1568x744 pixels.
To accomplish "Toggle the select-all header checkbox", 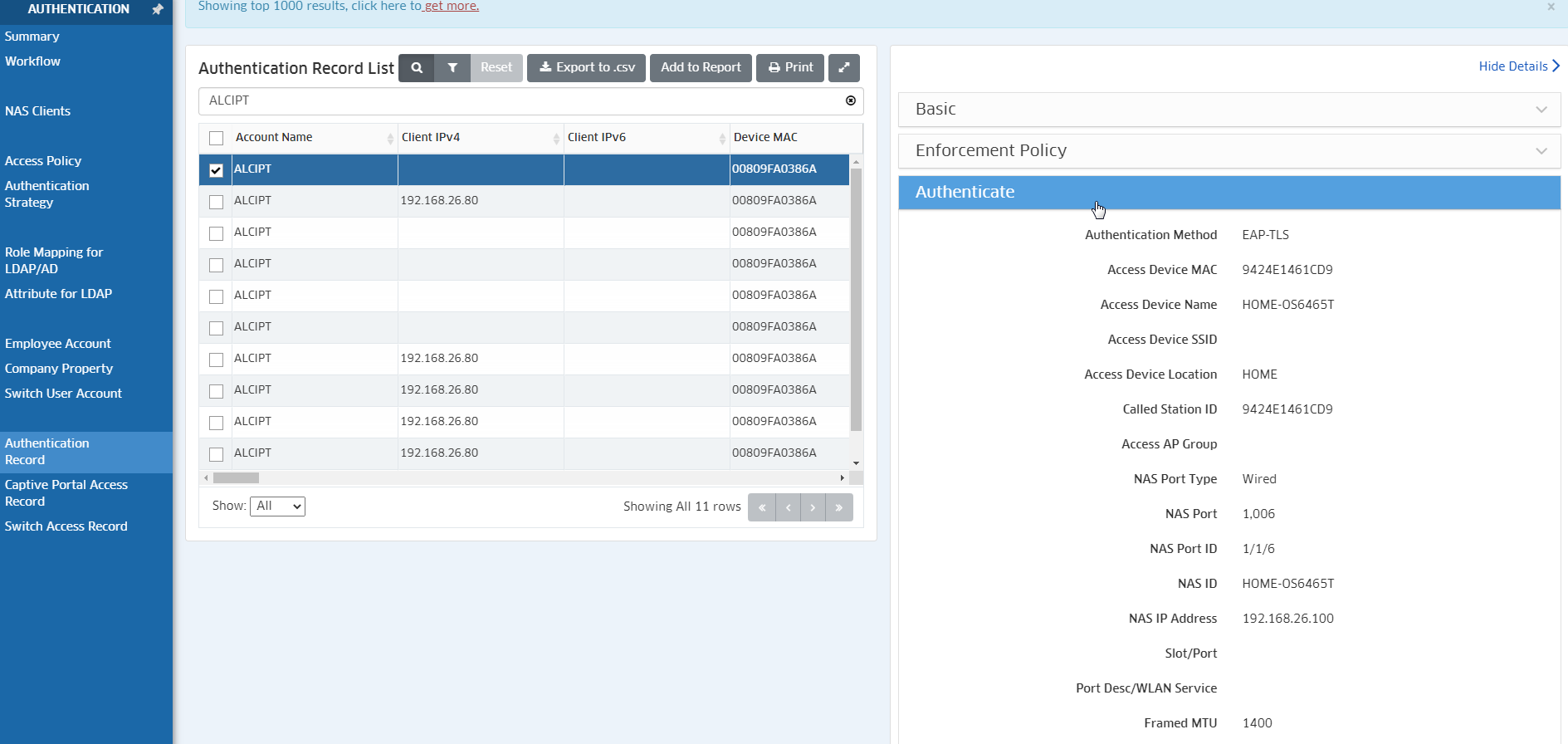I will click(217, 138).
